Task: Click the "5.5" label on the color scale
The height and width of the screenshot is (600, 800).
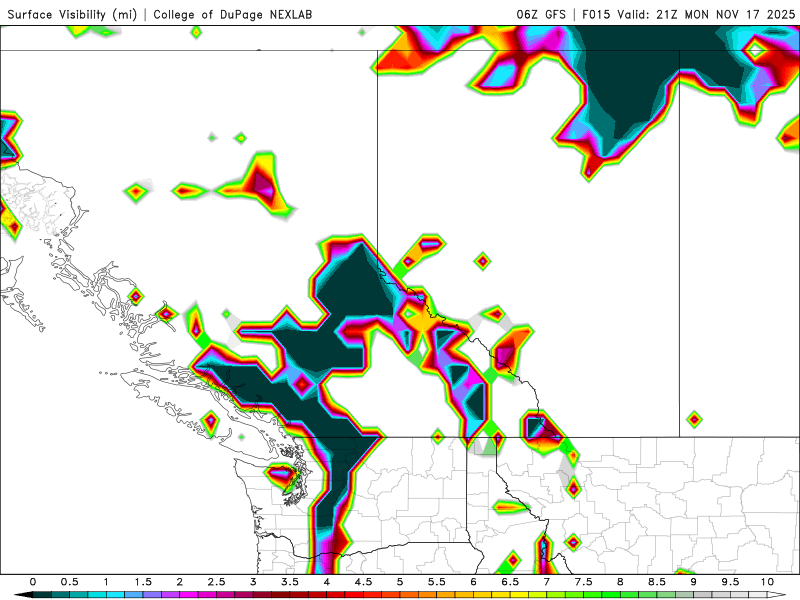Action: pyautogui.click(x=437, y=582)
